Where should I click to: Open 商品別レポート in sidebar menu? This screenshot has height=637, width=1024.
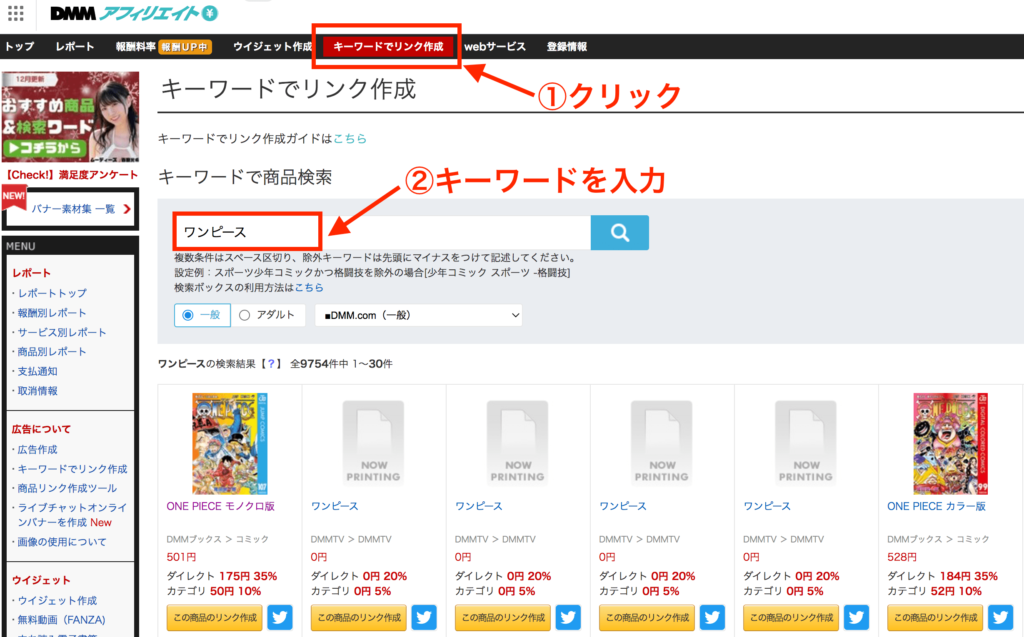[52, 351]
